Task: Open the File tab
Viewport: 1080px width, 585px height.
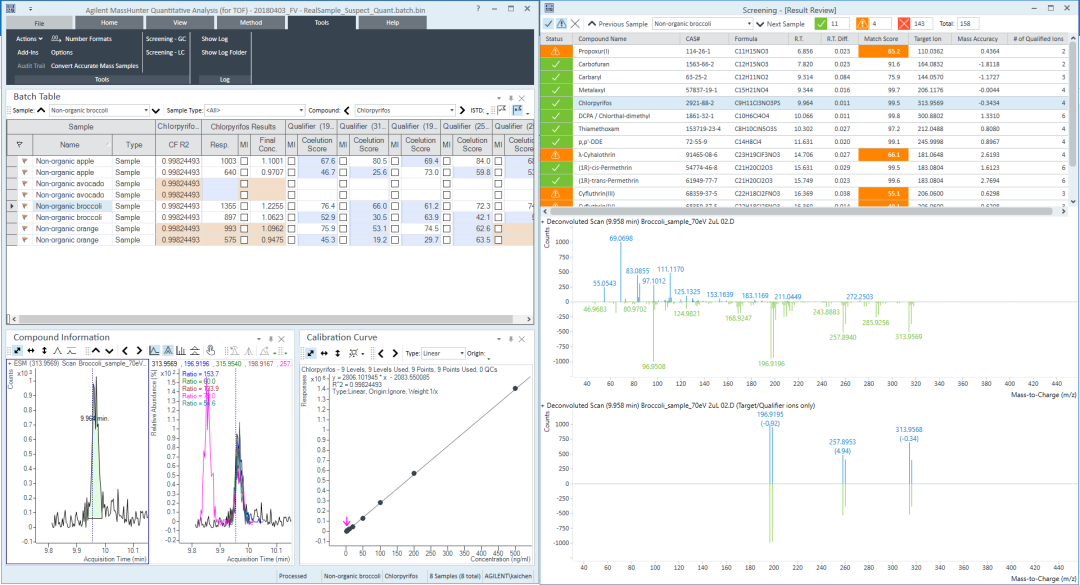Action: tap(39, 23)
